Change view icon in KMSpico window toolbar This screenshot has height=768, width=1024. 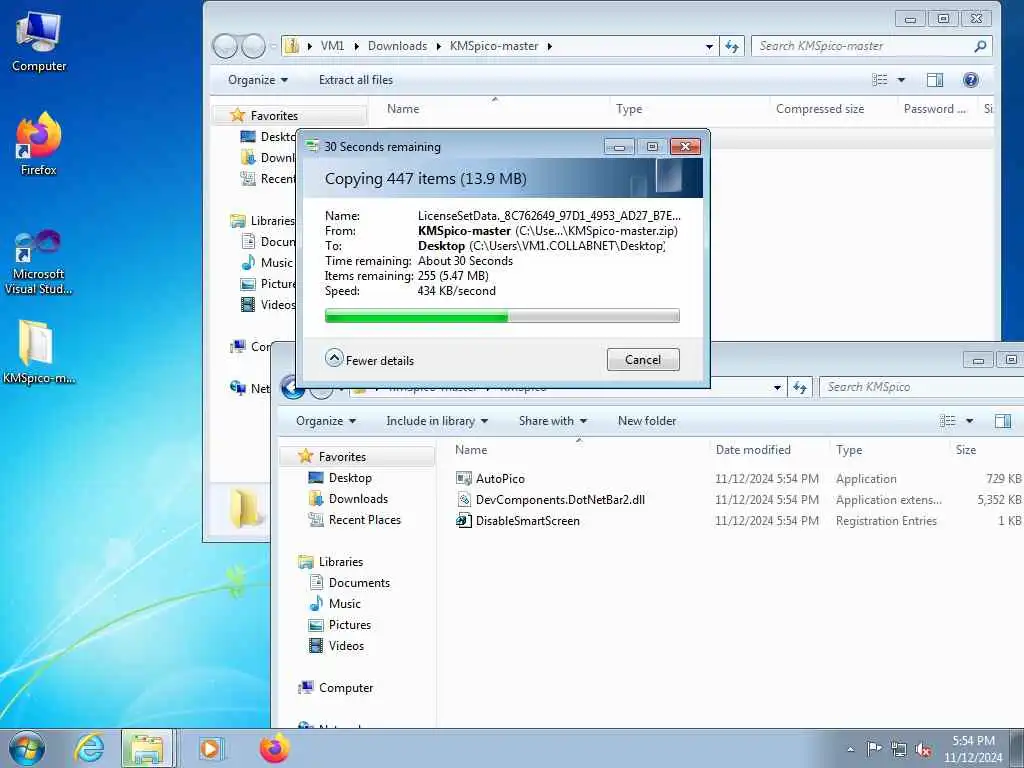click(947, 421)
